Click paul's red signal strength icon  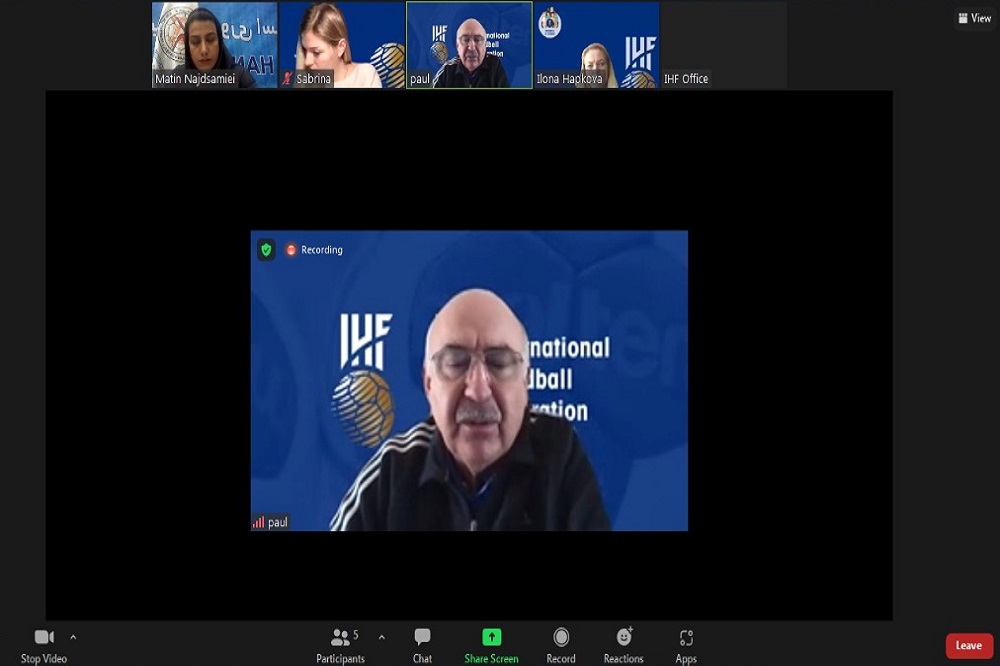258,522
